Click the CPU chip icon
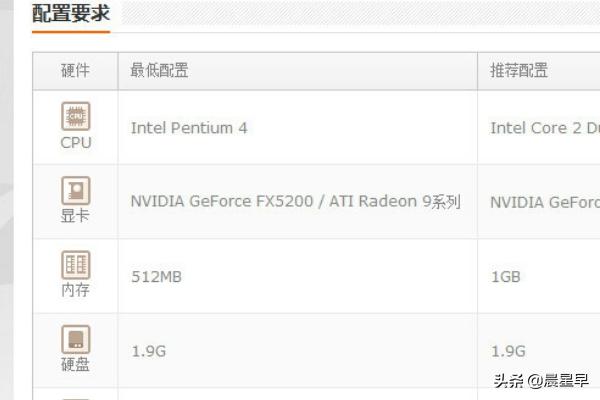 tap(76, 117)
